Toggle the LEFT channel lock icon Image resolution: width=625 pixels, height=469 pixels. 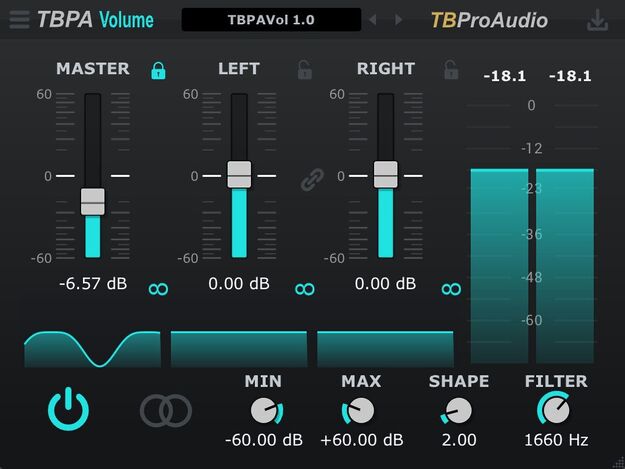click(x=305, y=70)
